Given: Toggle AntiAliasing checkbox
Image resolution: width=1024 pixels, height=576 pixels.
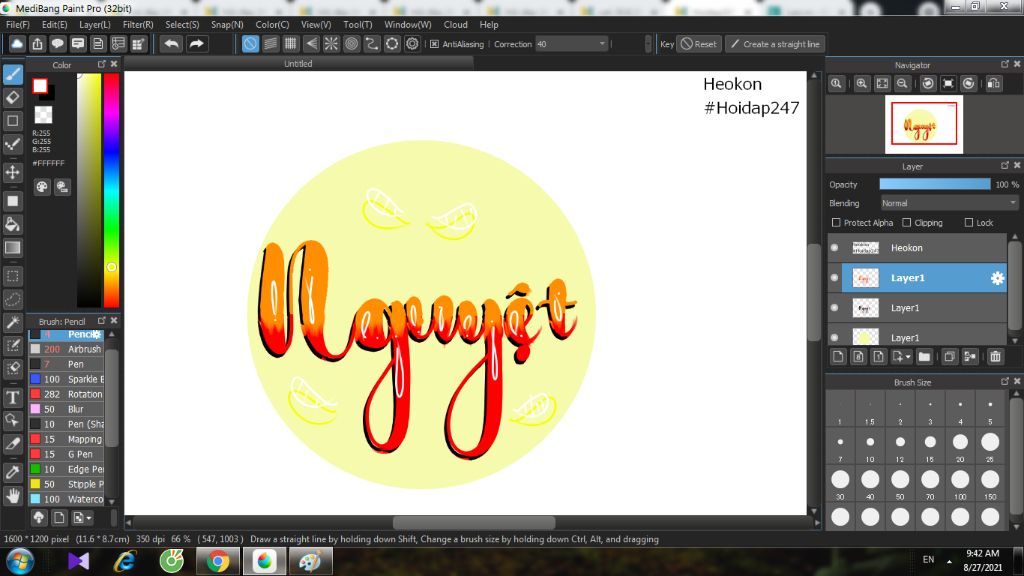Looking at the screenshot, I should [x=434, y=44].
